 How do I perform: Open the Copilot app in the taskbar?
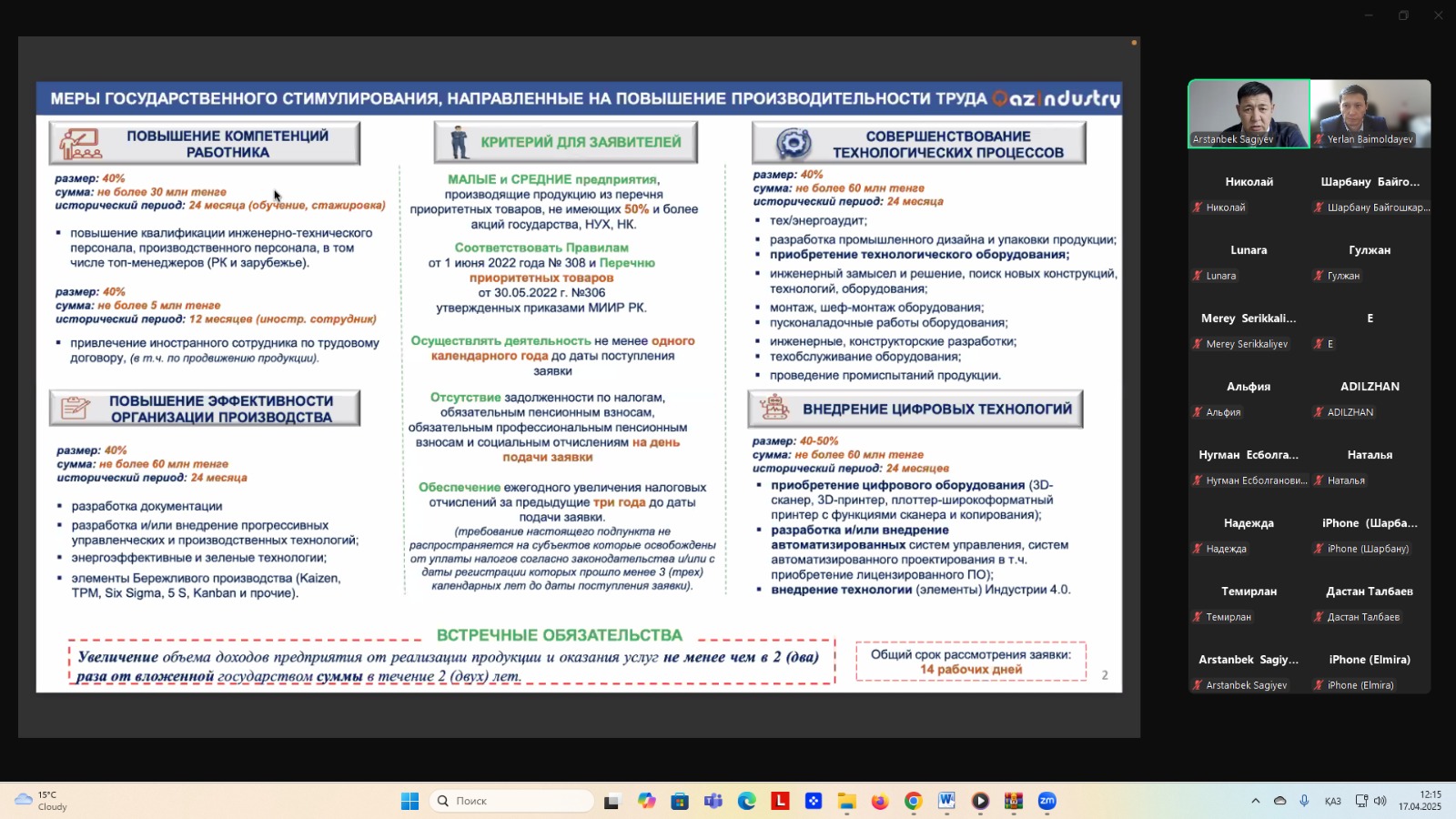(646, 801)
